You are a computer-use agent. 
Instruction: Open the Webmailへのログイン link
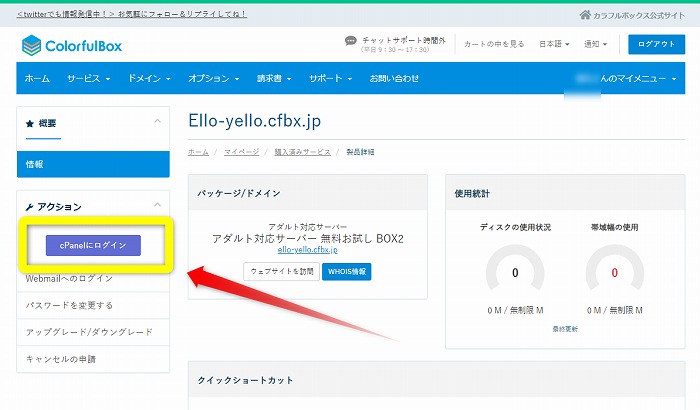(69, 279)
